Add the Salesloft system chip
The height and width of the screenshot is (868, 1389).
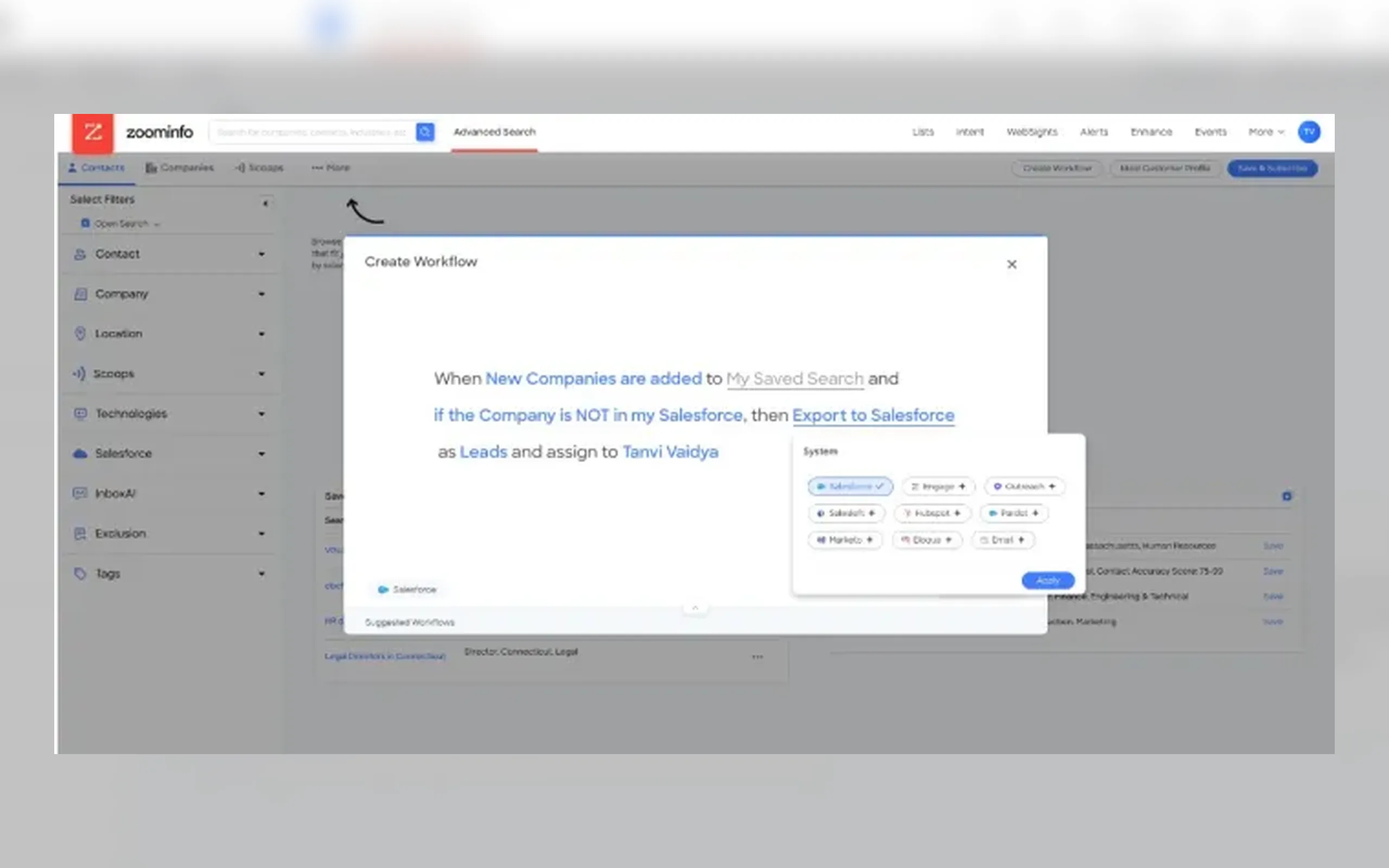[x=846, y=513]
